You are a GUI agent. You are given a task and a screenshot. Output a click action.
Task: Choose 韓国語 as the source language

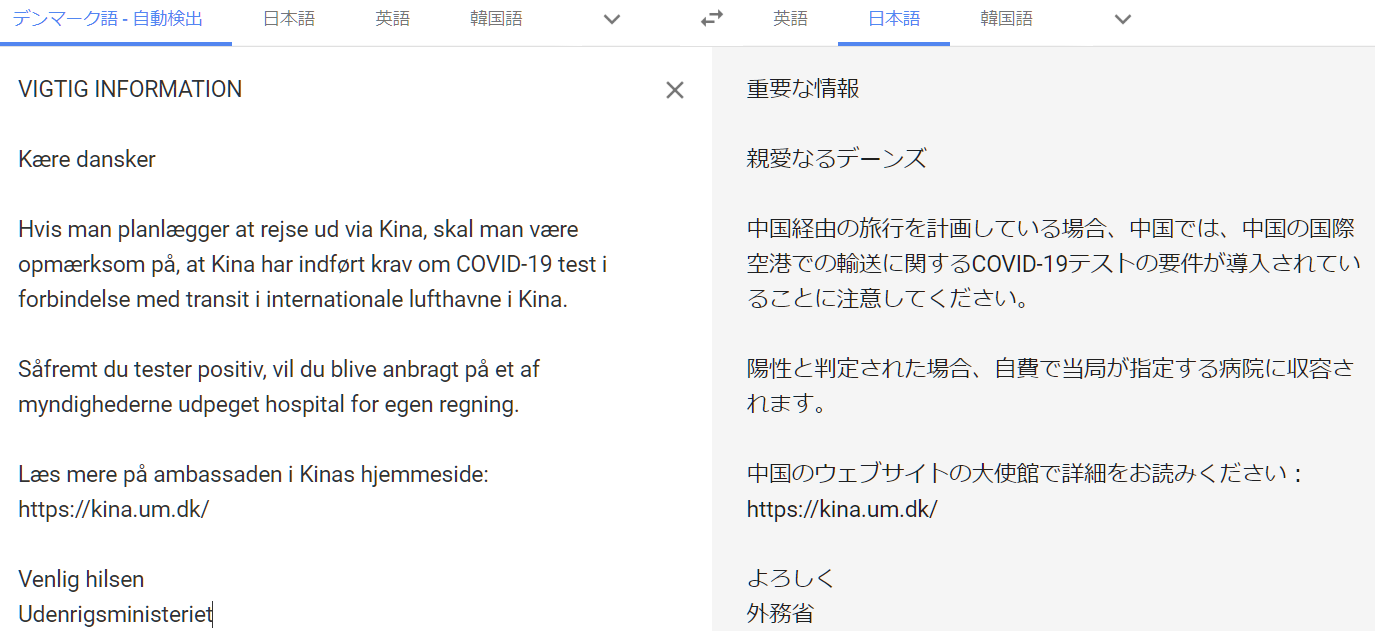[x=496, y=19]
